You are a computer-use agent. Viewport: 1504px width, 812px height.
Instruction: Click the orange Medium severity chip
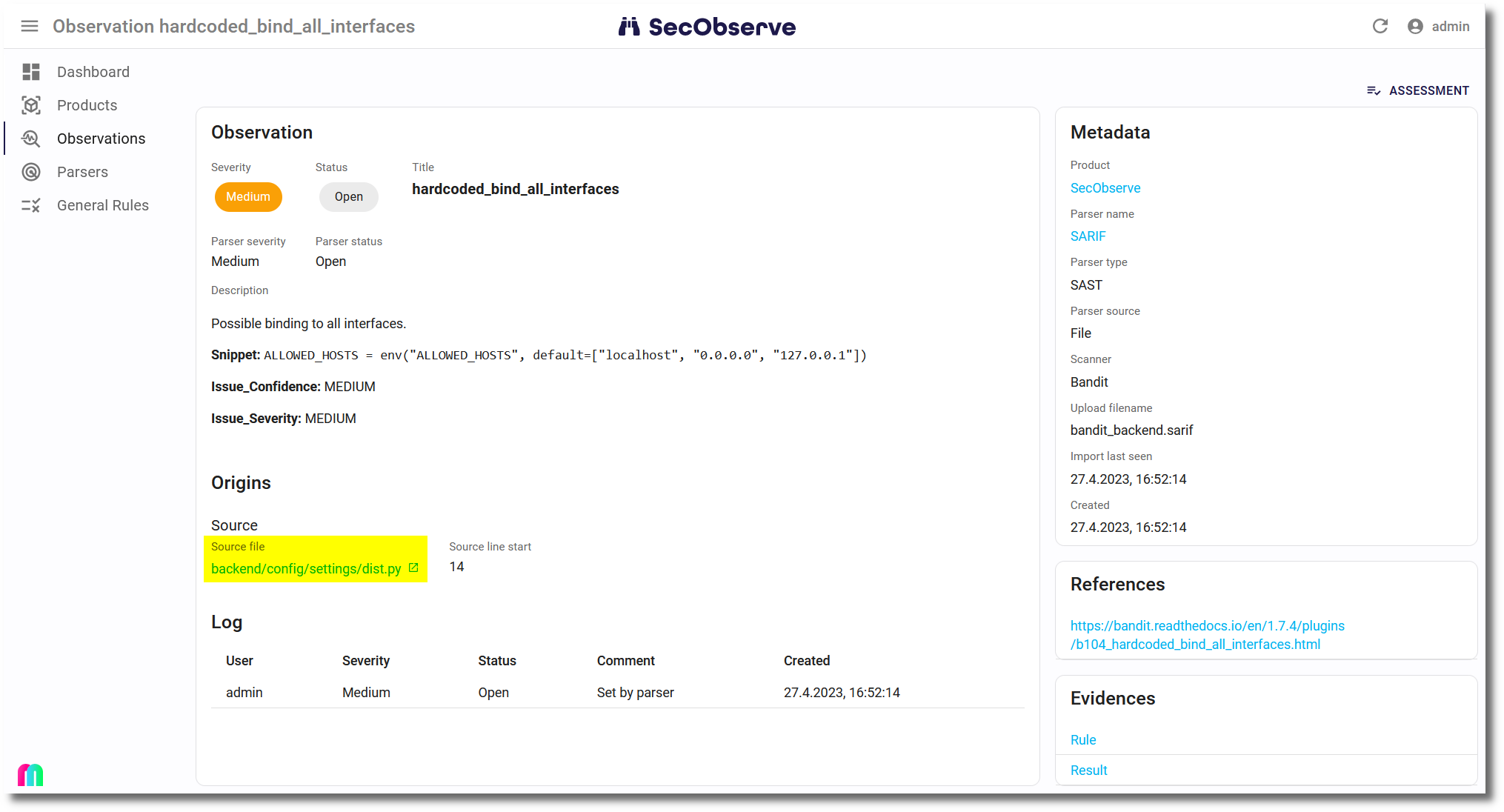(248, 197)
